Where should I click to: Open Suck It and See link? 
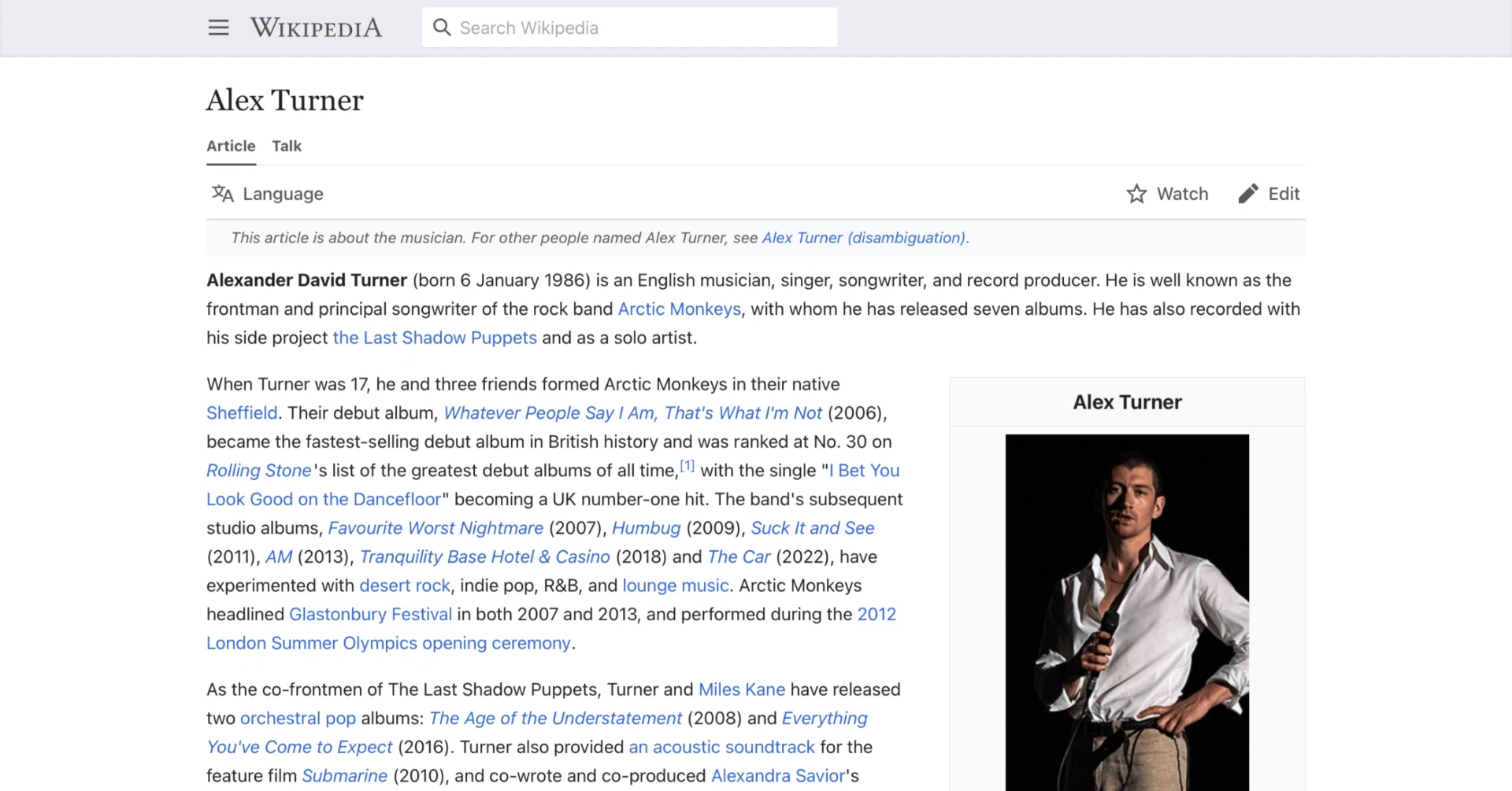(813, 528)
